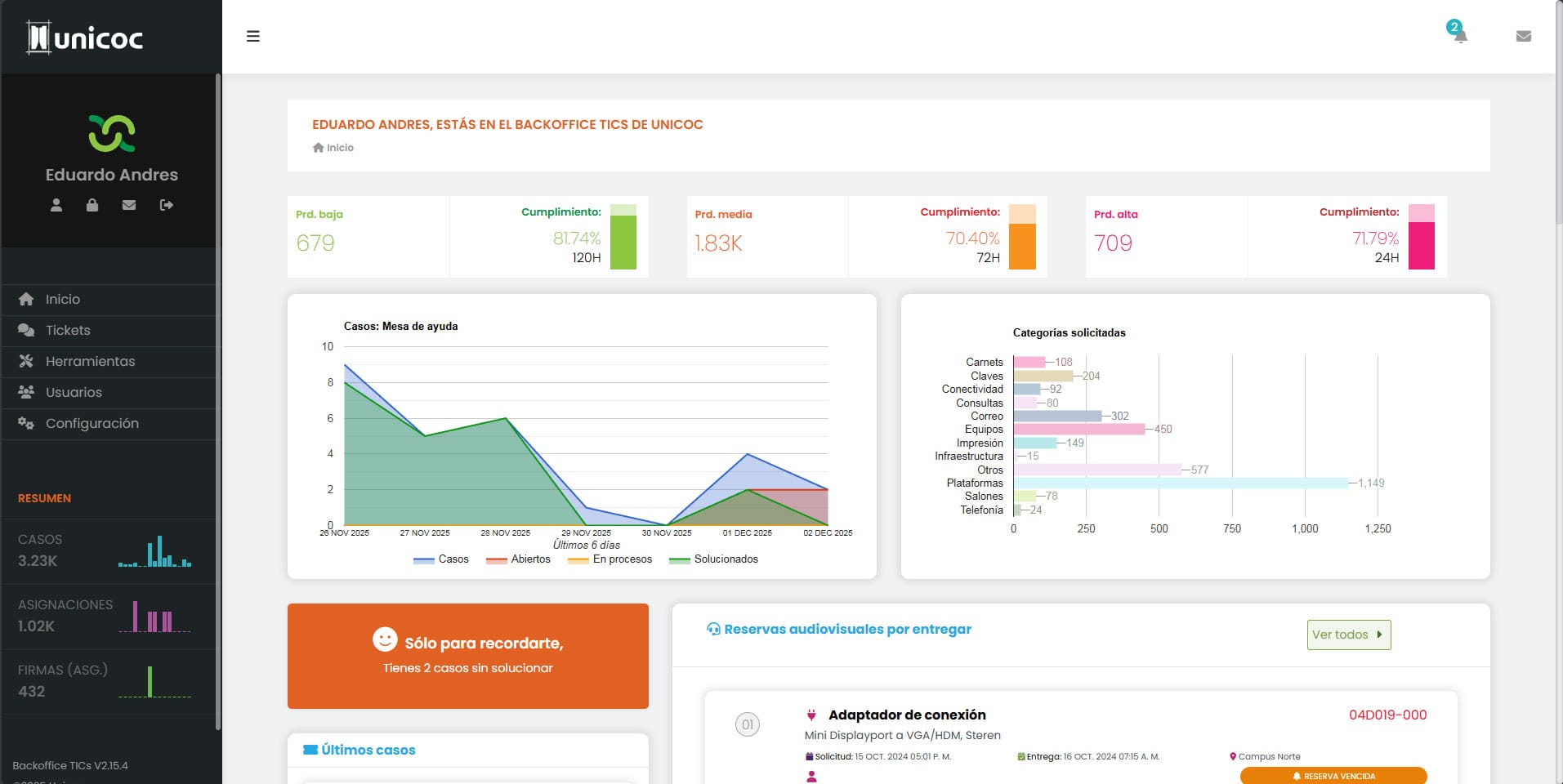Click the padlock password icon
Viewport: 1563px width, 784px height.
(92, 205)
